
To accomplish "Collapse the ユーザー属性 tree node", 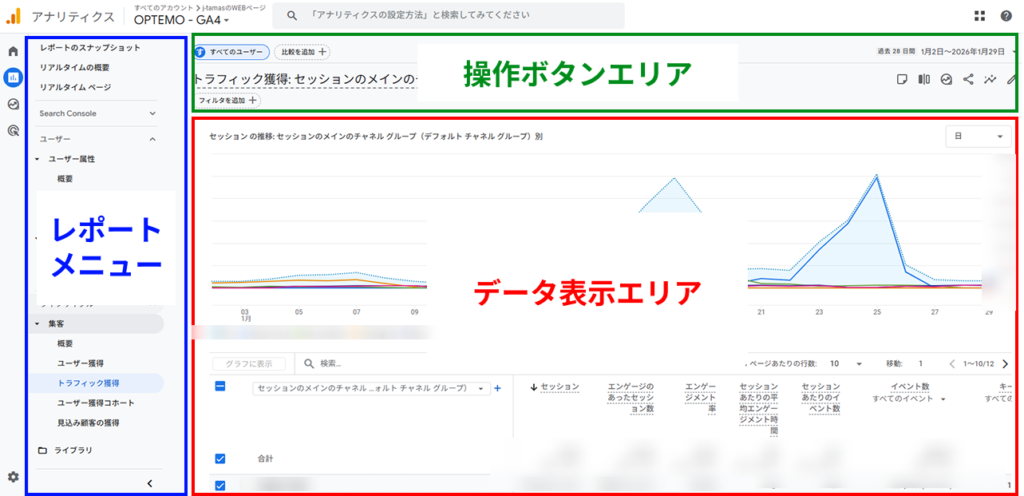I will coord(37,159).
